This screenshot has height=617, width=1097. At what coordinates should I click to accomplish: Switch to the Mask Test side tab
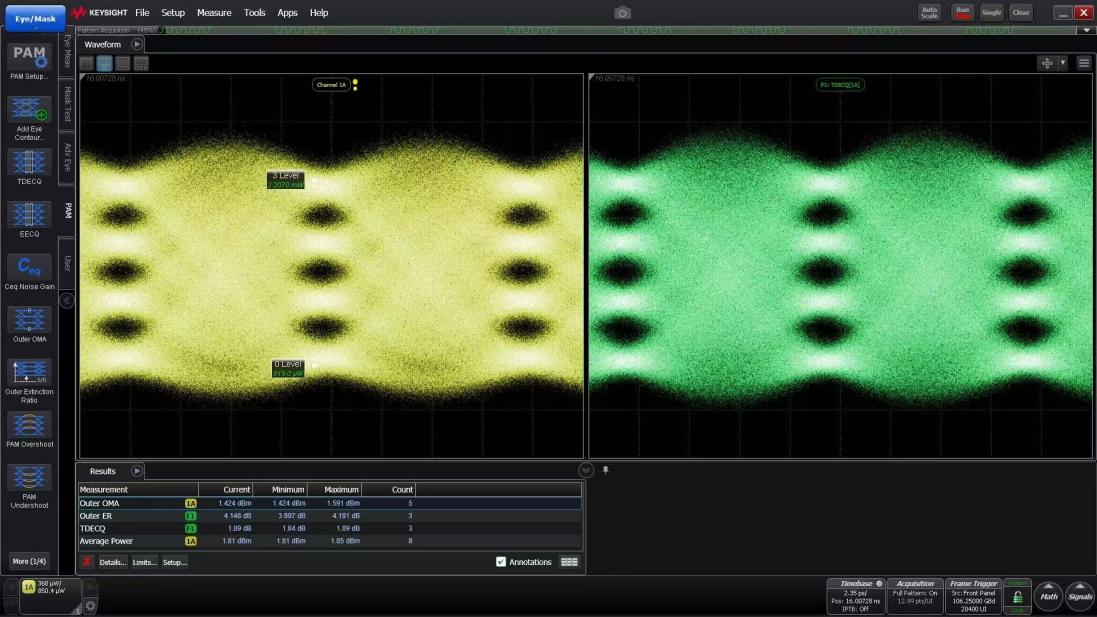click(67, 103)
